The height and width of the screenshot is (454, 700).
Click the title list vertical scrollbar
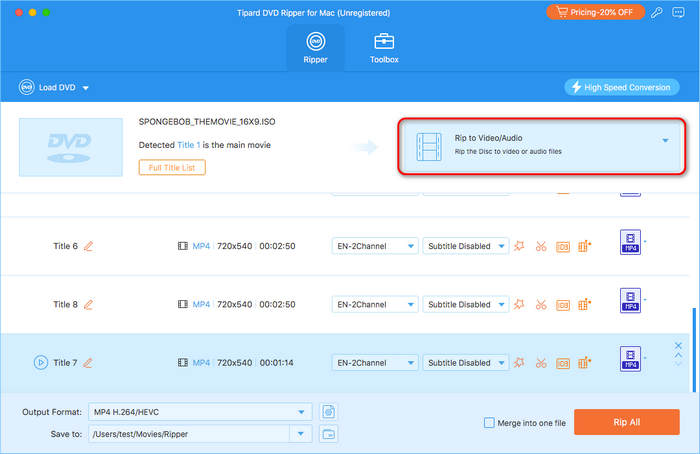694,350
